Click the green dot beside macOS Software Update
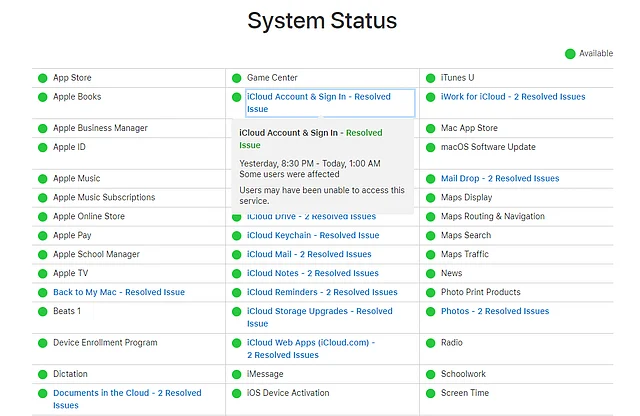The height and width of the screenshot is (416, 640). click(430, 147)
